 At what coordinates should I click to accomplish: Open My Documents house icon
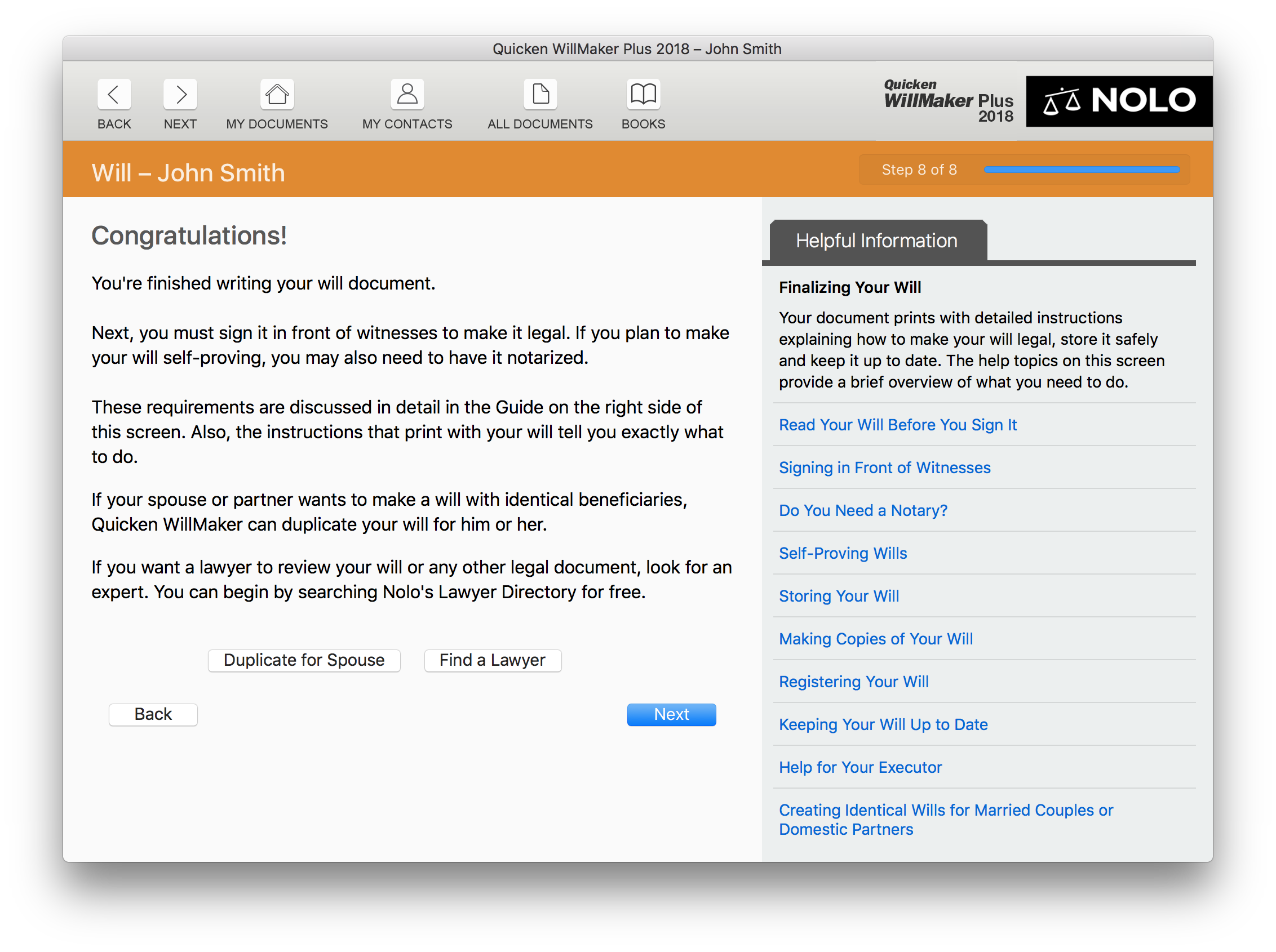coord(277,94)
